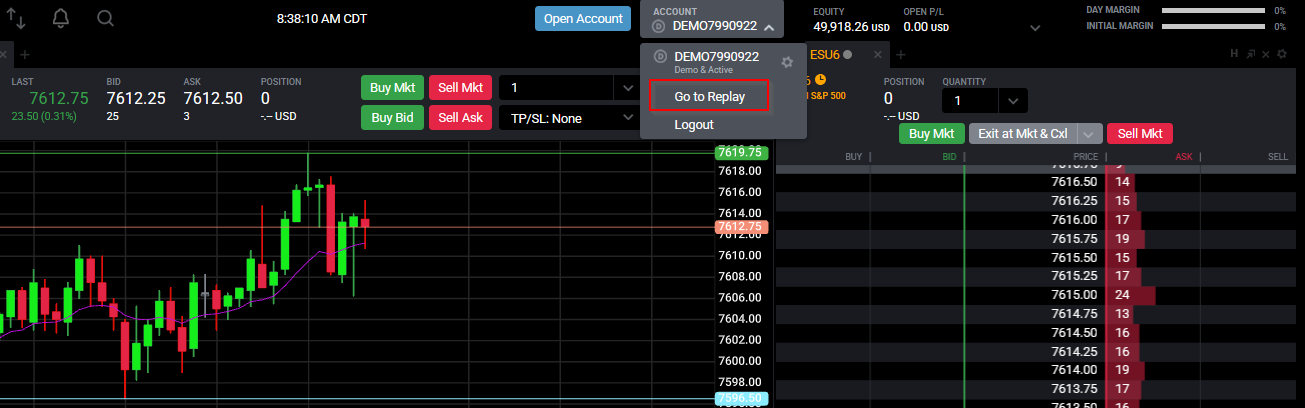
Task: Click Sell Mkt in DOM panel
Action: pyautogui.click(x=1140, y=133)
